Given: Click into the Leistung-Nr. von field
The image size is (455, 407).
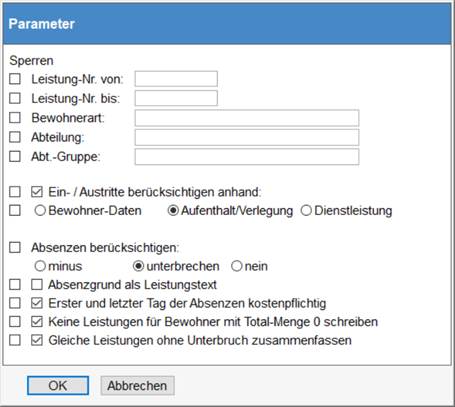Looking at the screenshot, I should [176, 79].
